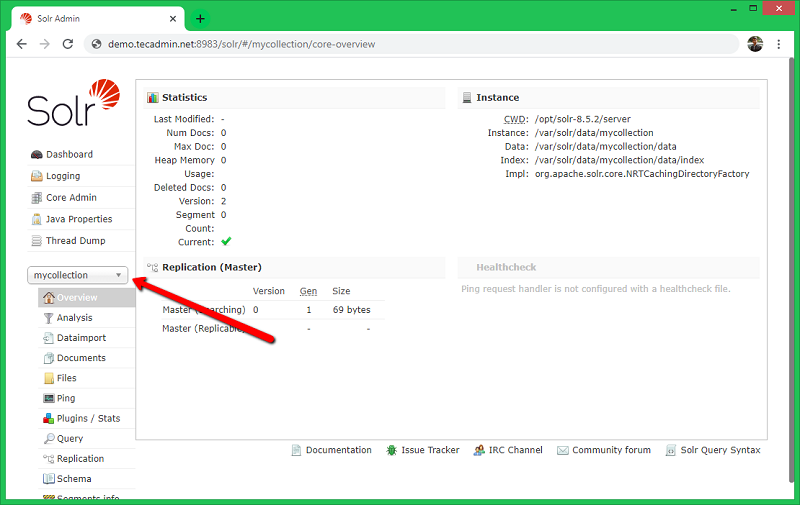Open the Dashboard icon in sidebar
The width and height of the screenshot is (800, 505).
37,155
